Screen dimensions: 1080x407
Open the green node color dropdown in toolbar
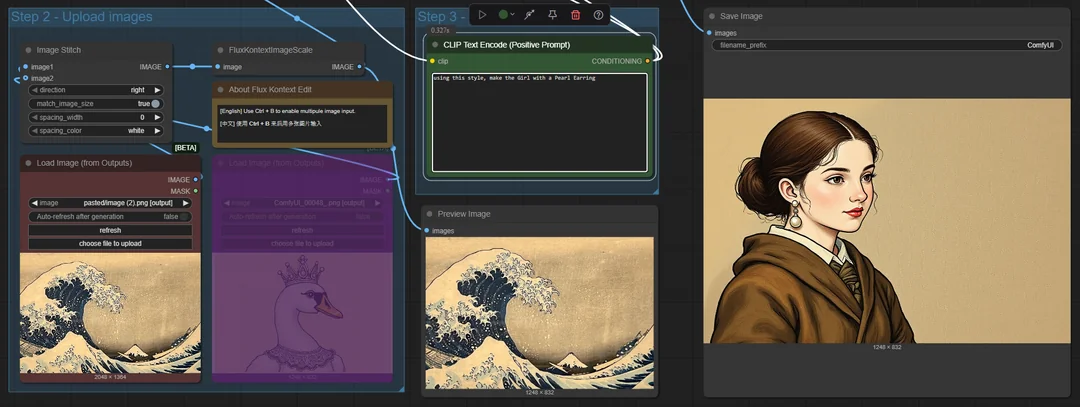[x=506, y=14]
